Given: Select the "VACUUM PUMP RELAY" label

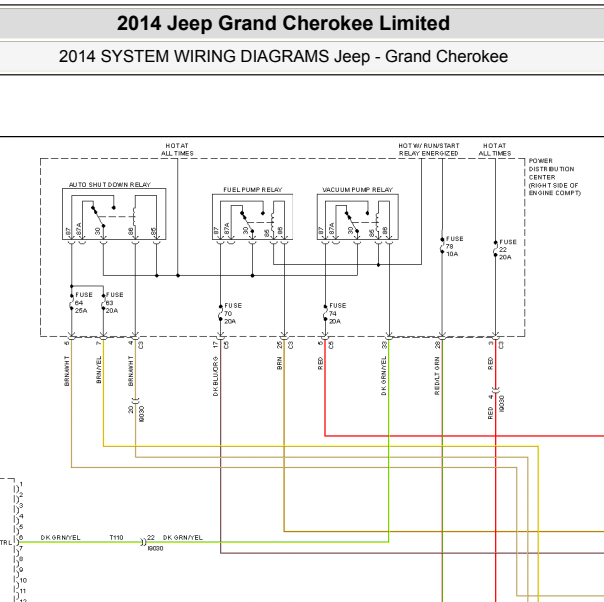Looking at the screenshot, I should point(357,190).
